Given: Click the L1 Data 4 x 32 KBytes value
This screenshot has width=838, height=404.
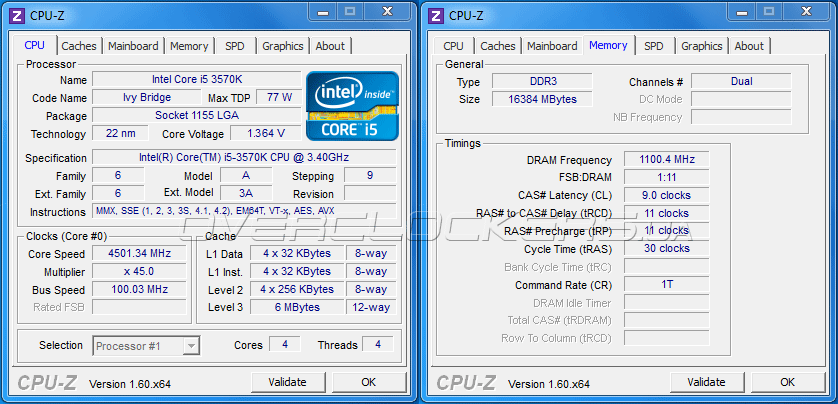Looking at the screenshot, I should 297,253.
